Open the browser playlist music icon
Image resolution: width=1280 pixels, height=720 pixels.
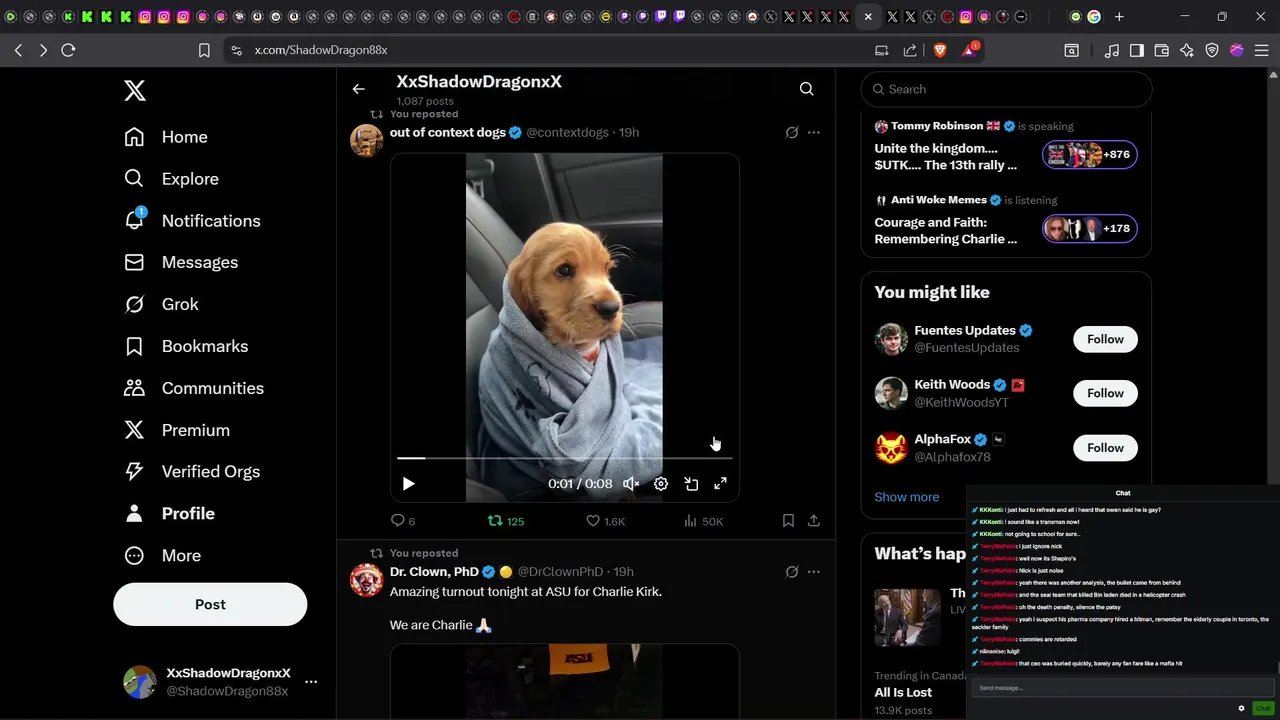[x=1112, y=50]
